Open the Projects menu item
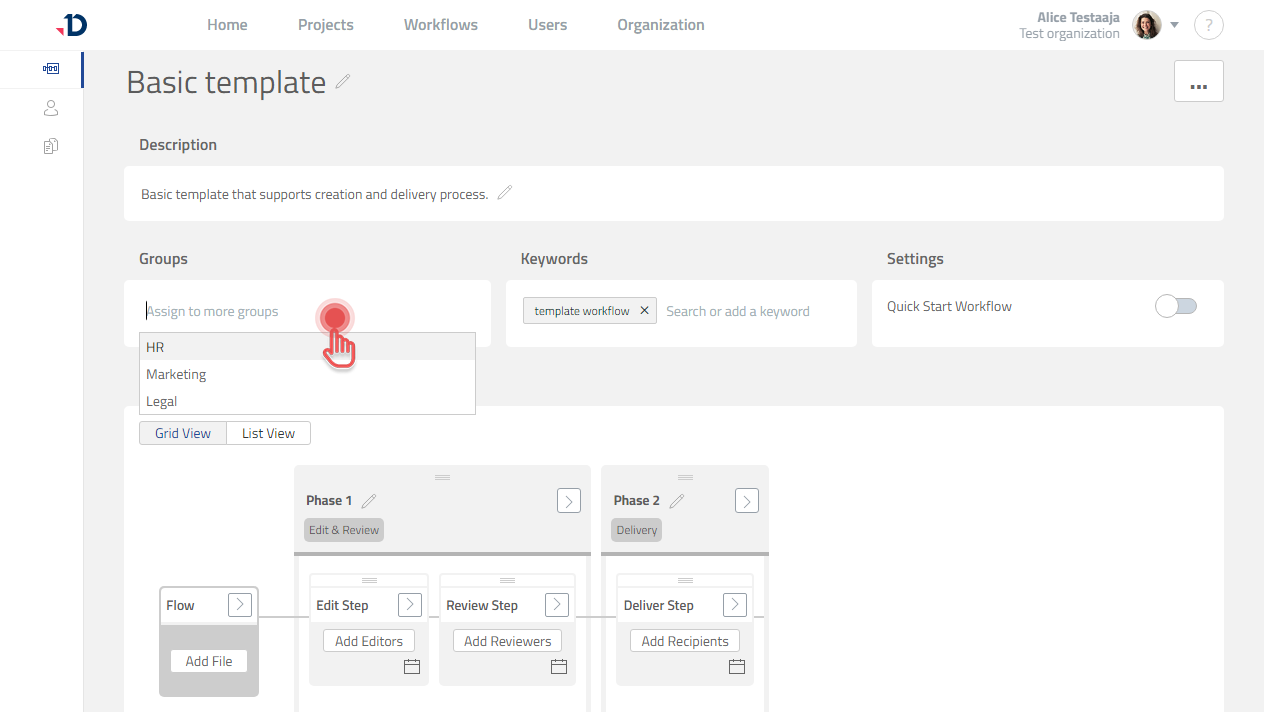1264x712 pixels. tap(325, 24)
